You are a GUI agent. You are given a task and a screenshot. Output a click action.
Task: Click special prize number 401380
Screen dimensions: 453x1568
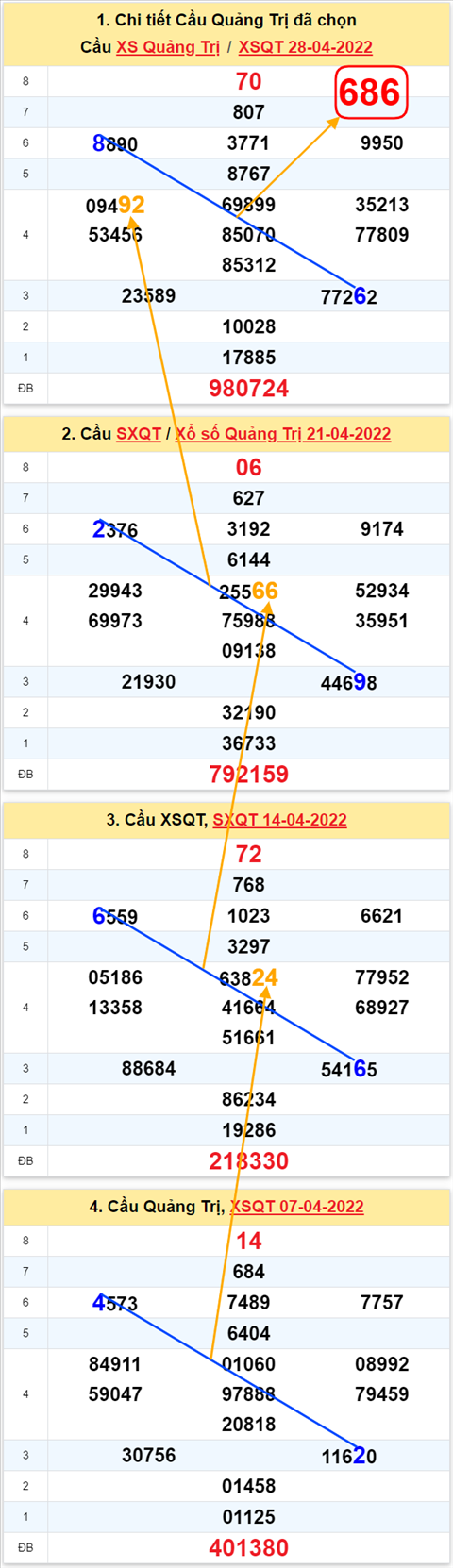coord(249,1548)
